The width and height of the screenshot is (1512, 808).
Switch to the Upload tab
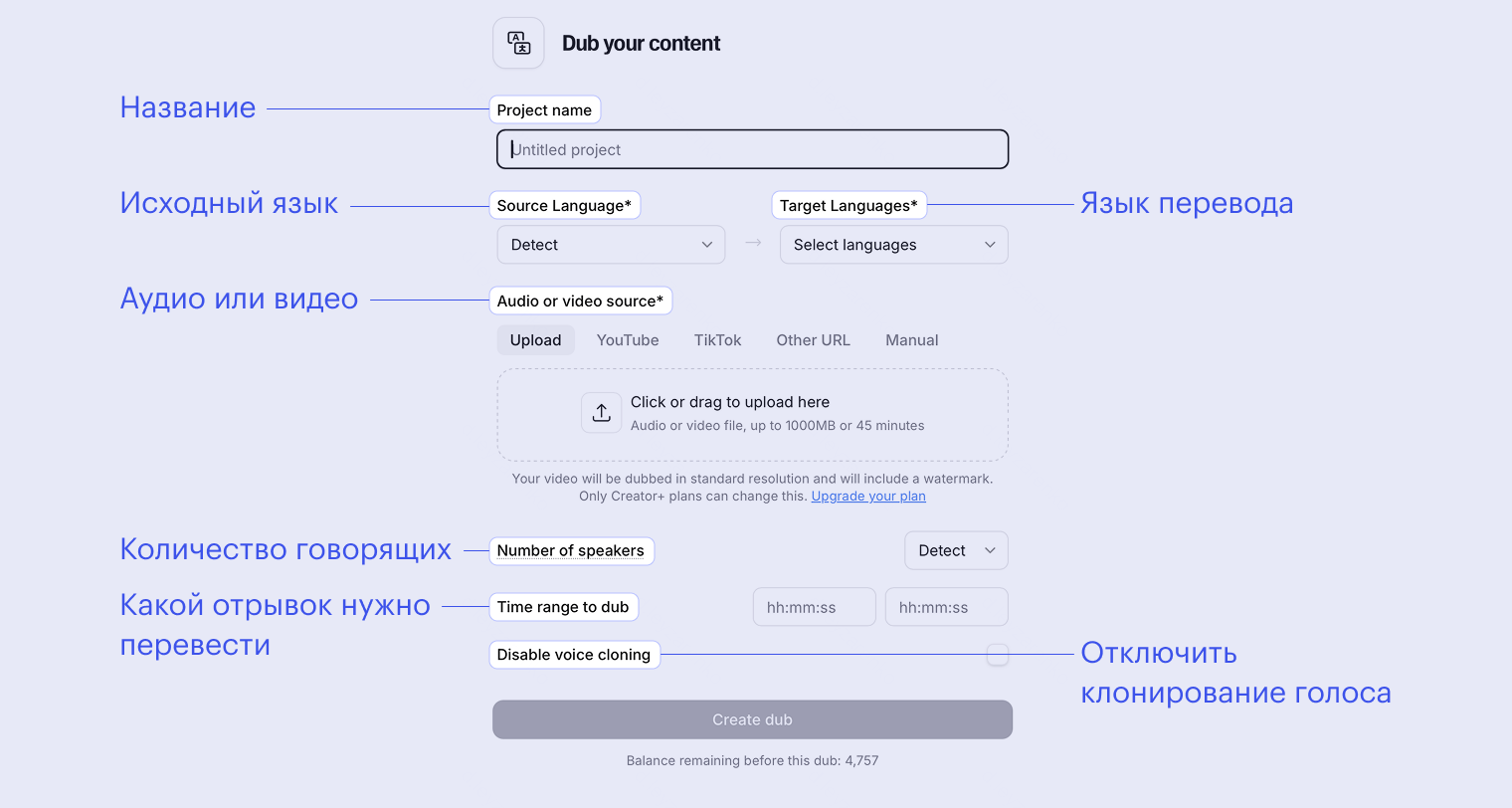tap(535, 339)
